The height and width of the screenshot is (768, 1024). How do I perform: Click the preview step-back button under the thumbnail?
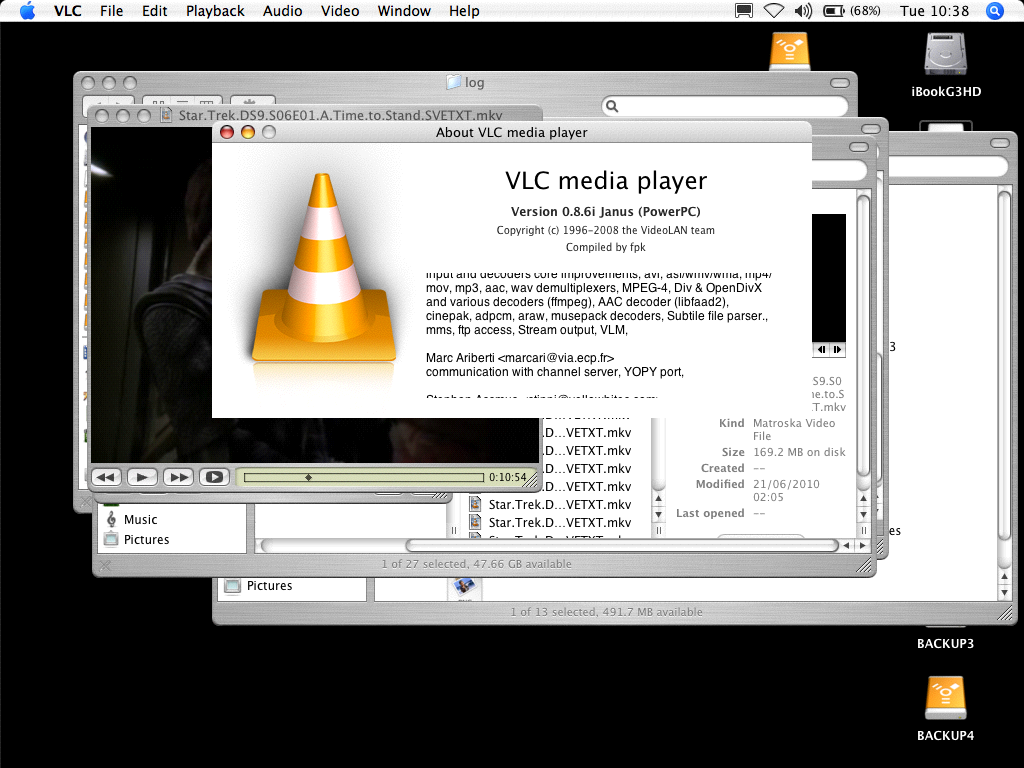pos(821,349)
